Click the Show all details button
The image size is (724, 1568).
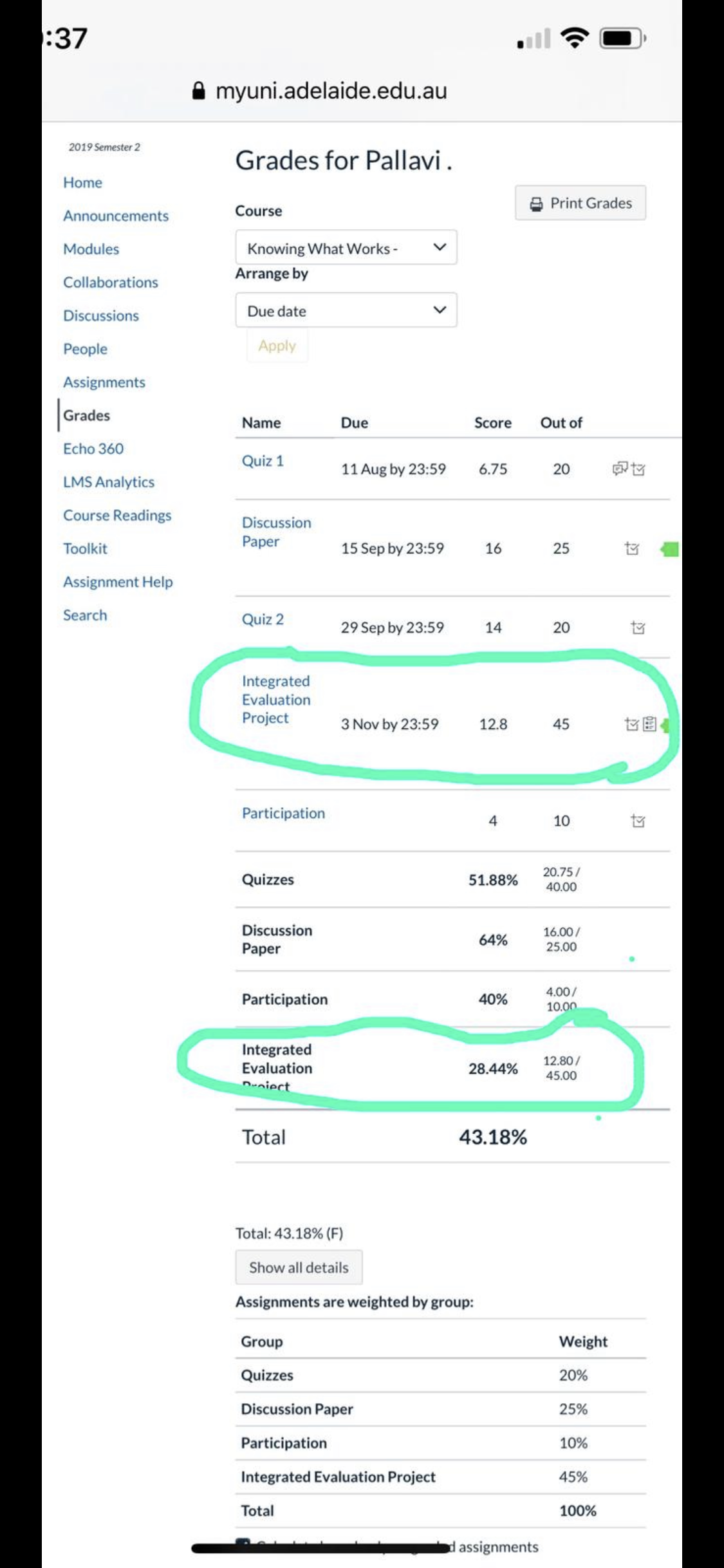(299, 1267)
